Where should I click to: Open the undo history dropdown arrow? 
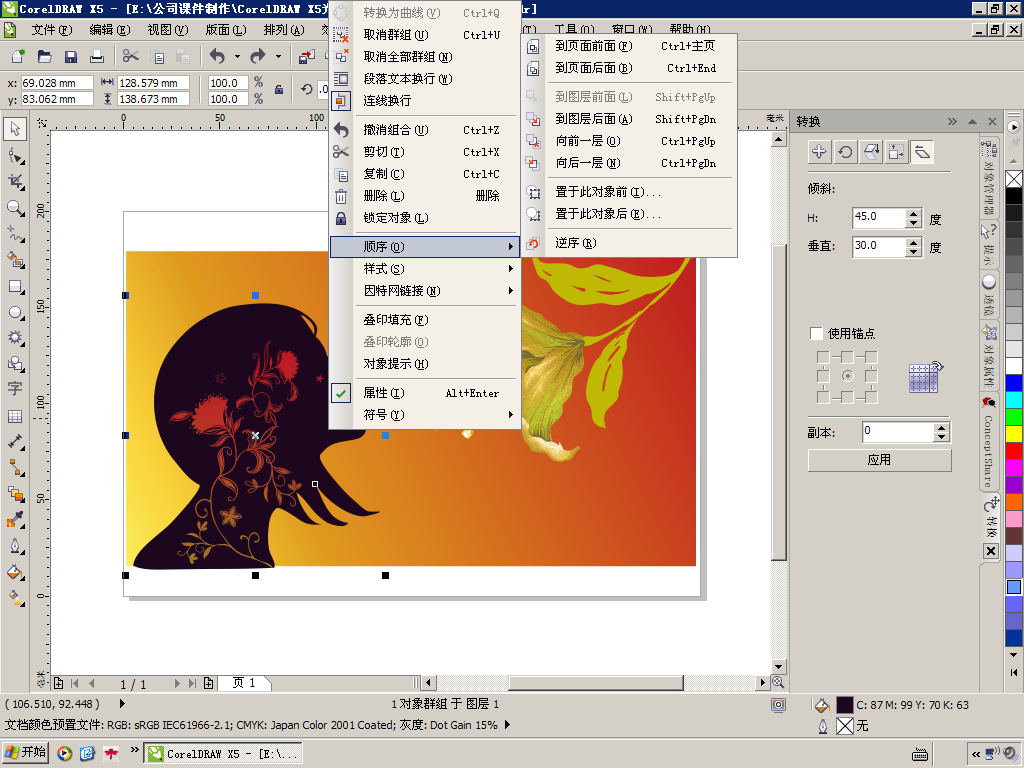click(x=237, y=57)
